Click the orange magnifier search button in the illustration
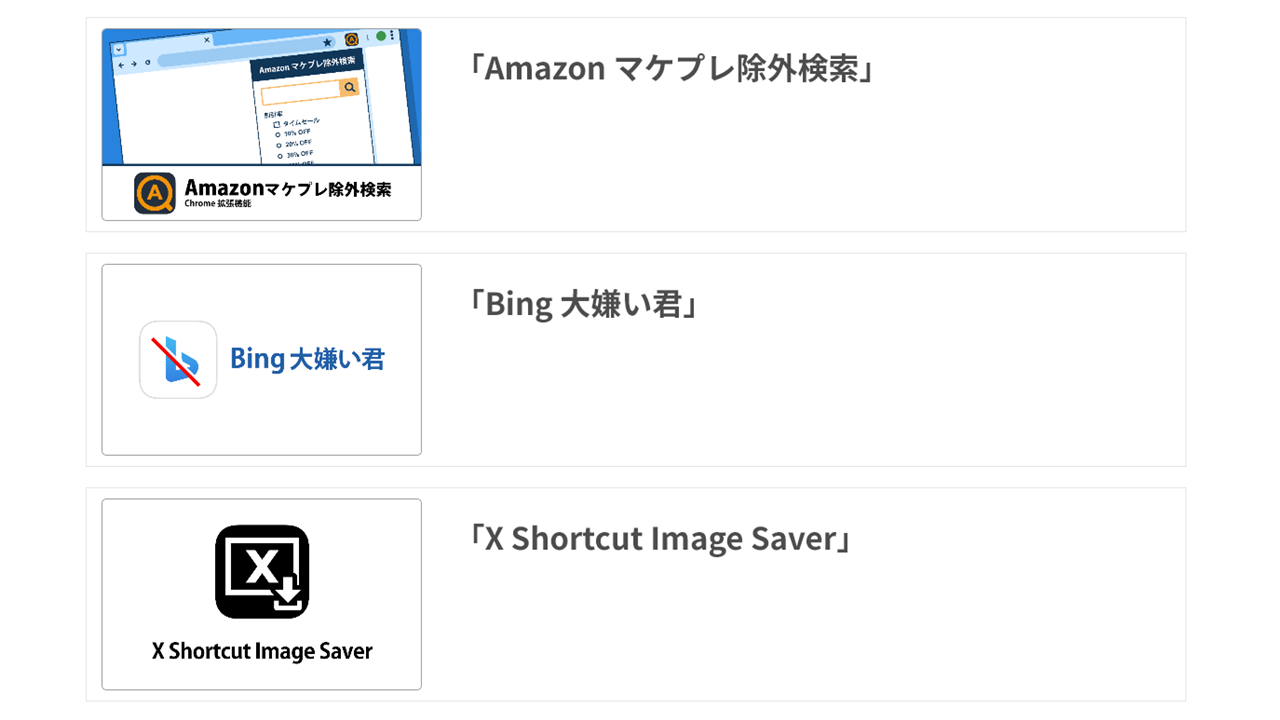1280x720 pixels. [x=349, y=88]
